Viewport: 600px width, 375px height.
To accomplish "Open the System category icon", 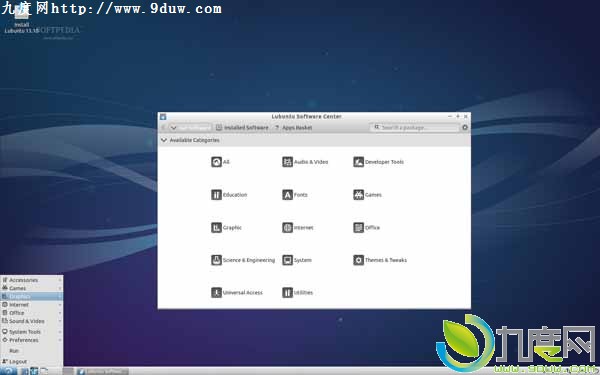I will [287, 260].
